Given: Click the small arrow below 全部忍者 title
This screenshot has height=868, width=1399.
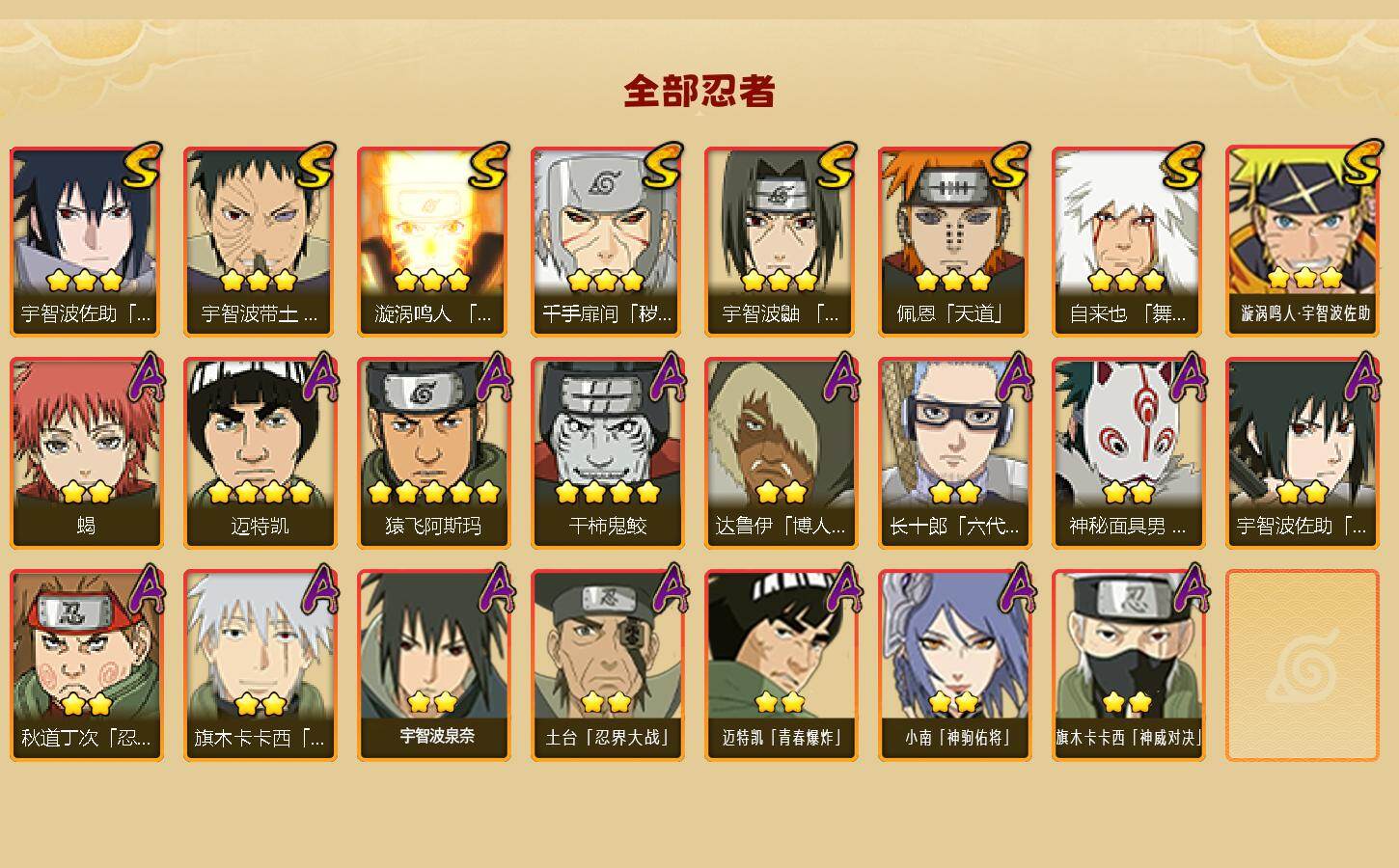Looking at the screenshot, I should click(699, 114).
